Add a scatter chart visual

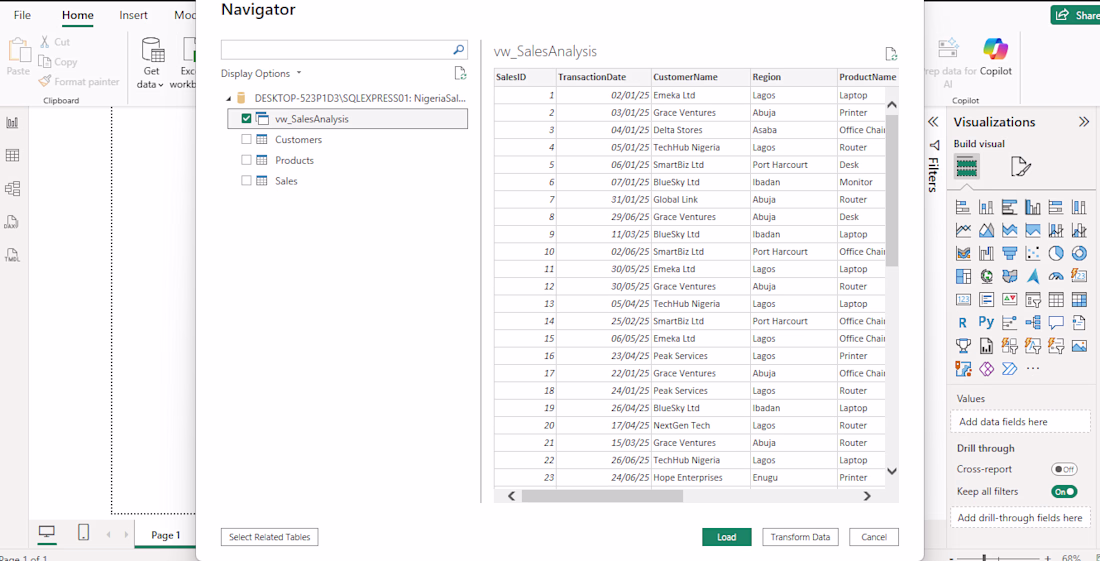1033,253
